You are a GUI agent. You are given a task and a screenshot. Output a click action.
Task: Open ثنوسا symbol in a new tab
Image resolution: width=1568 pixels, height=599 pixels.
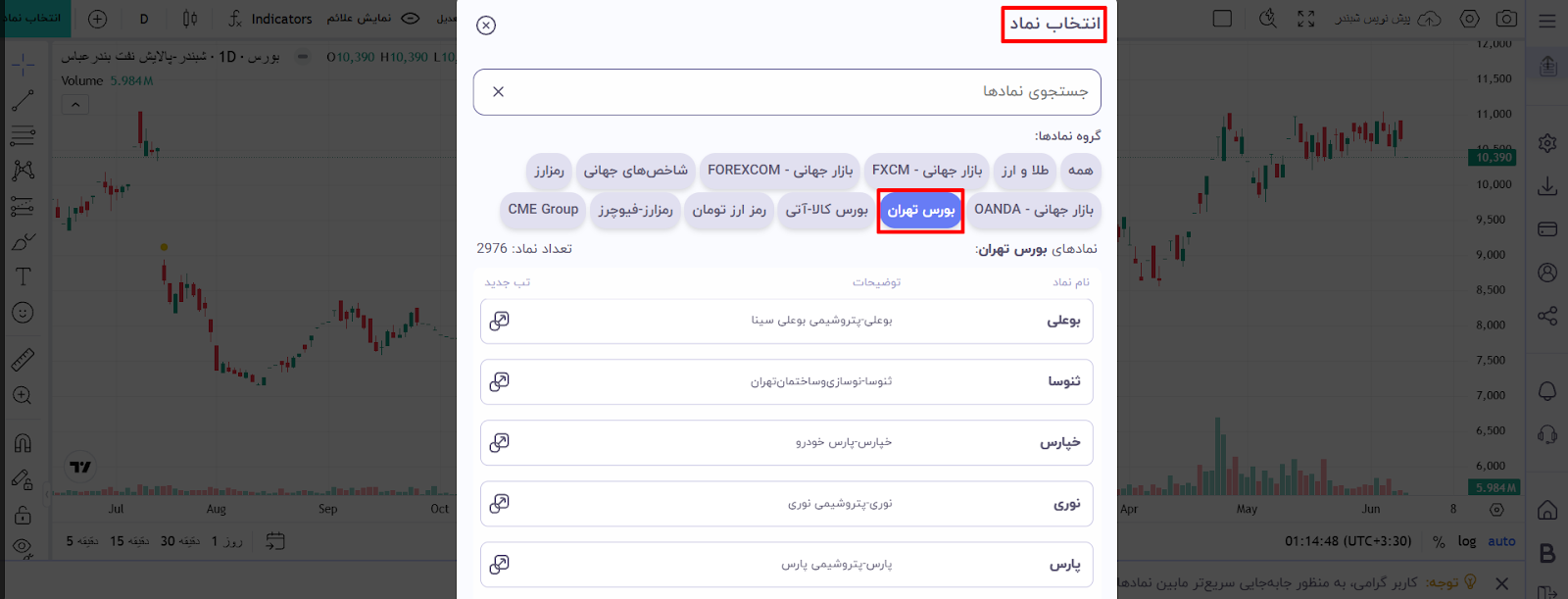[x=500, y=381]
